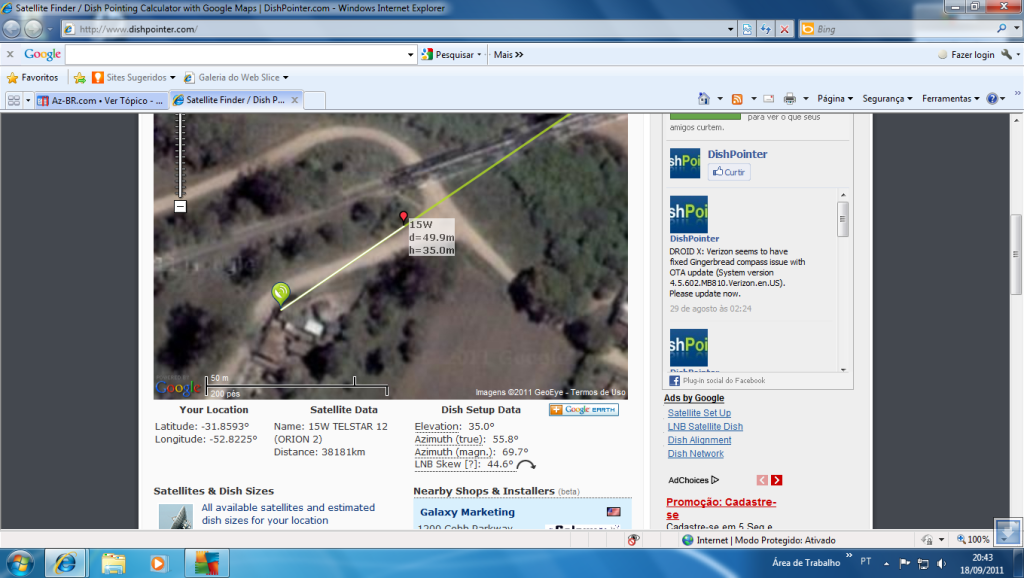
Task: Click the Google toolbar wrench settings icon
Action: 1006,54
